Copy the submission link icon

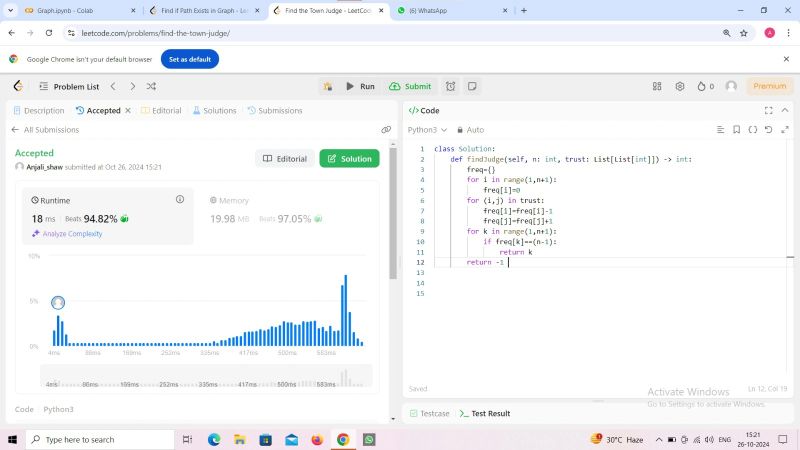point(386,130)
